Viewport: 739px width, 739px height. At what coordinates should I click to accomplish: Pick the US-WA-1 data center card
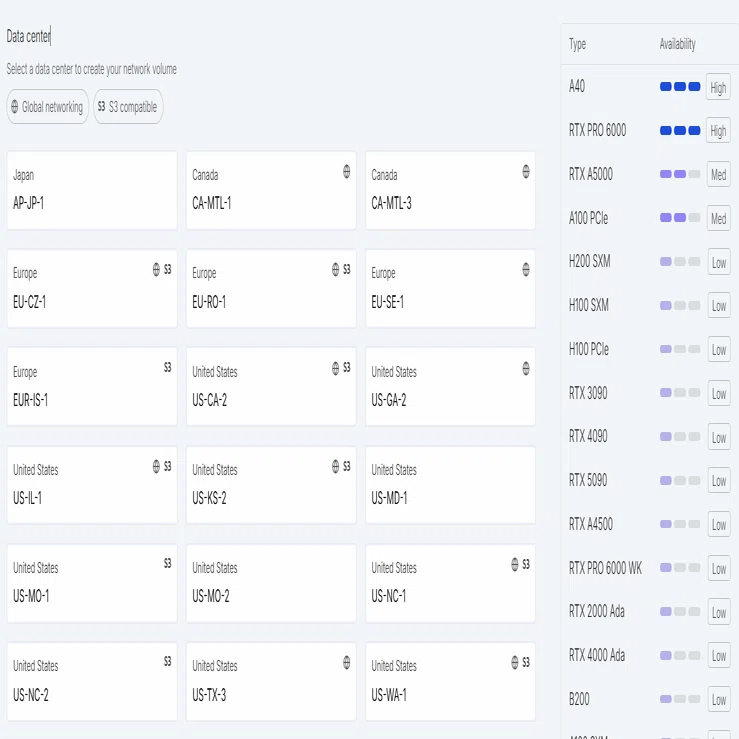coord(450,681)
